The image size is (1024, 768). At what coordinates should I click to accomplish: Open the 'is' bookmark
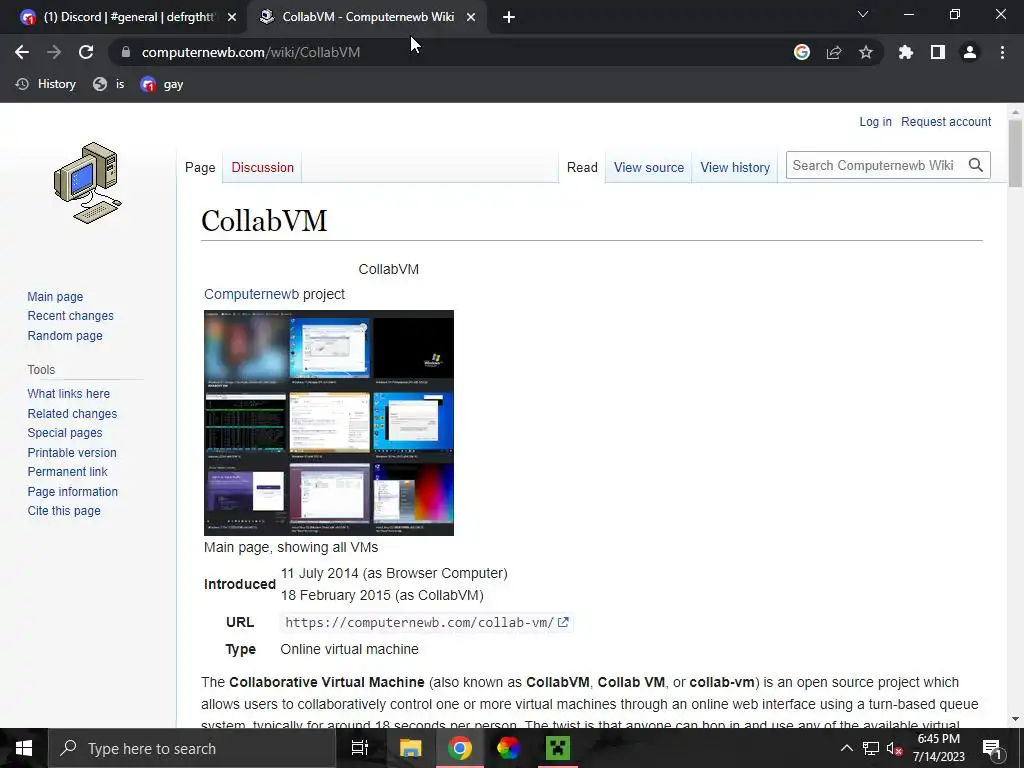point(108,84)
